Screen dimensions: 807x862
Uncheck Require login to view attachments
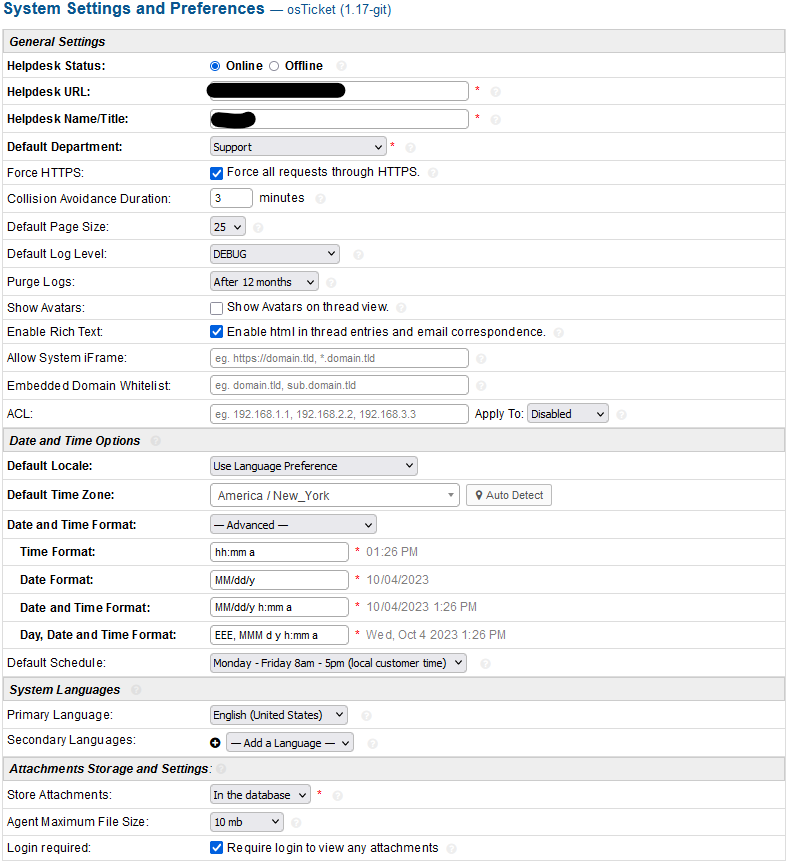tap(217, 848)
